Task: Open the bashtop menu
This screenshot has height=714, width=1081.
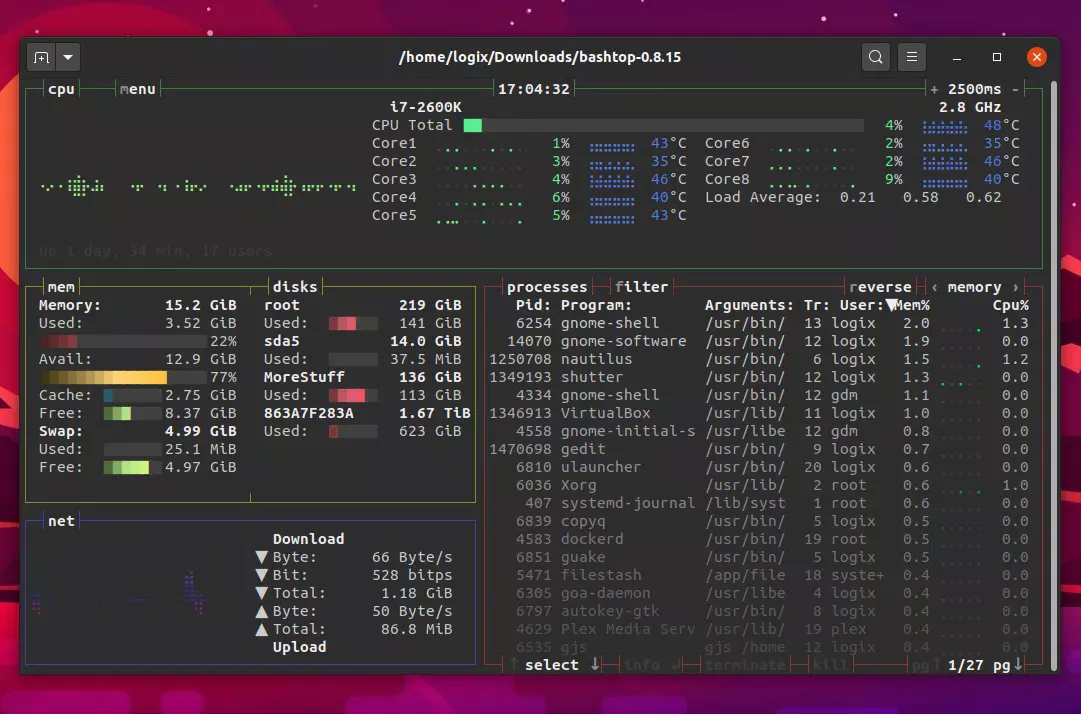Action: (137, 89)
